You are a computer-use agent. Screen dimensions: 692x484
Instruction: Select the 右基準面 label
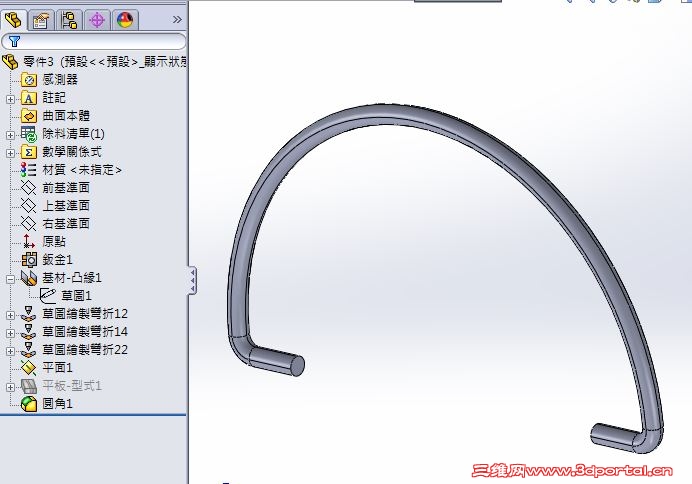tap(66, 224)
